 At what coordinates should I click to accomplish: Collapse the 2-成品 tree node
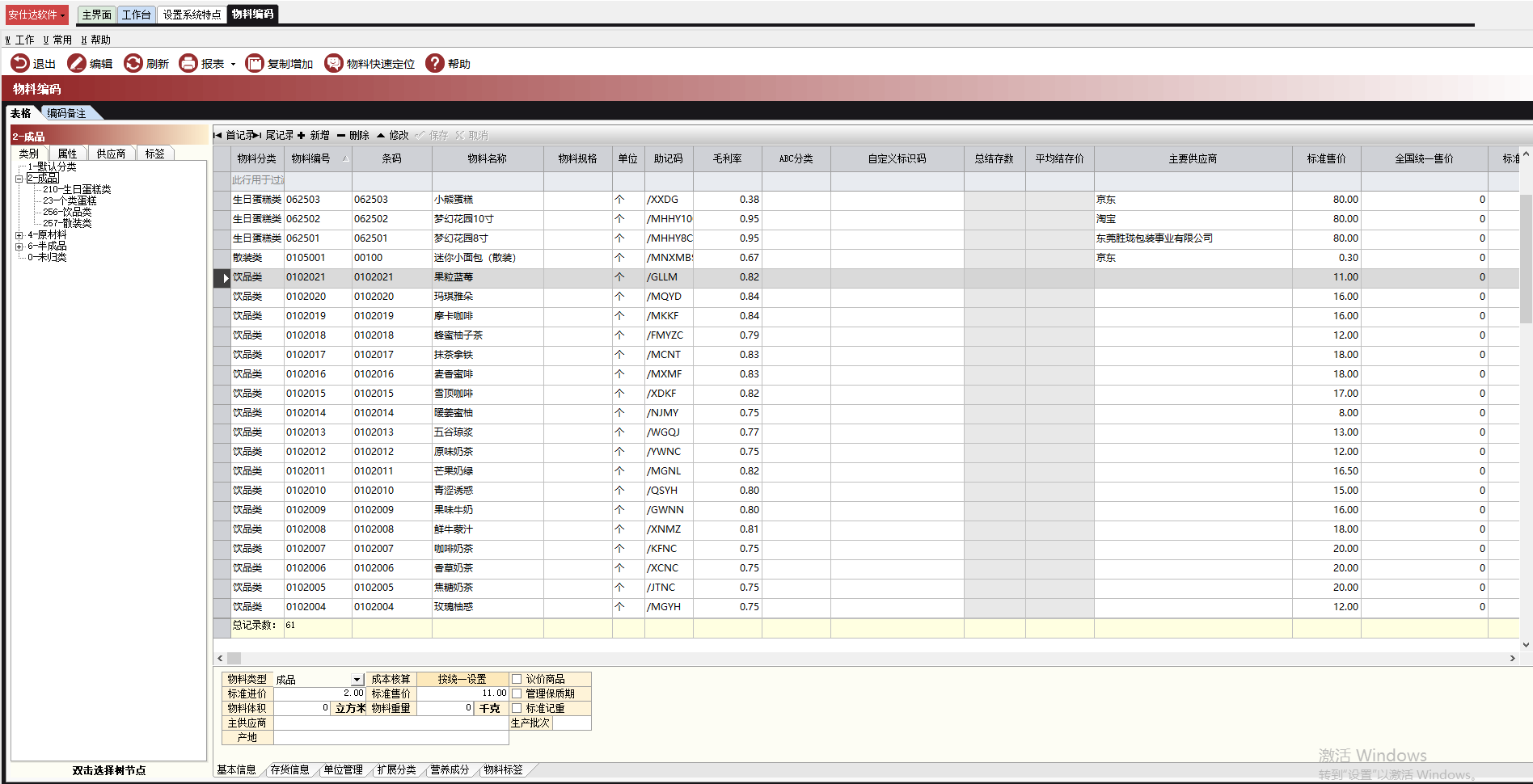[19, 179]
